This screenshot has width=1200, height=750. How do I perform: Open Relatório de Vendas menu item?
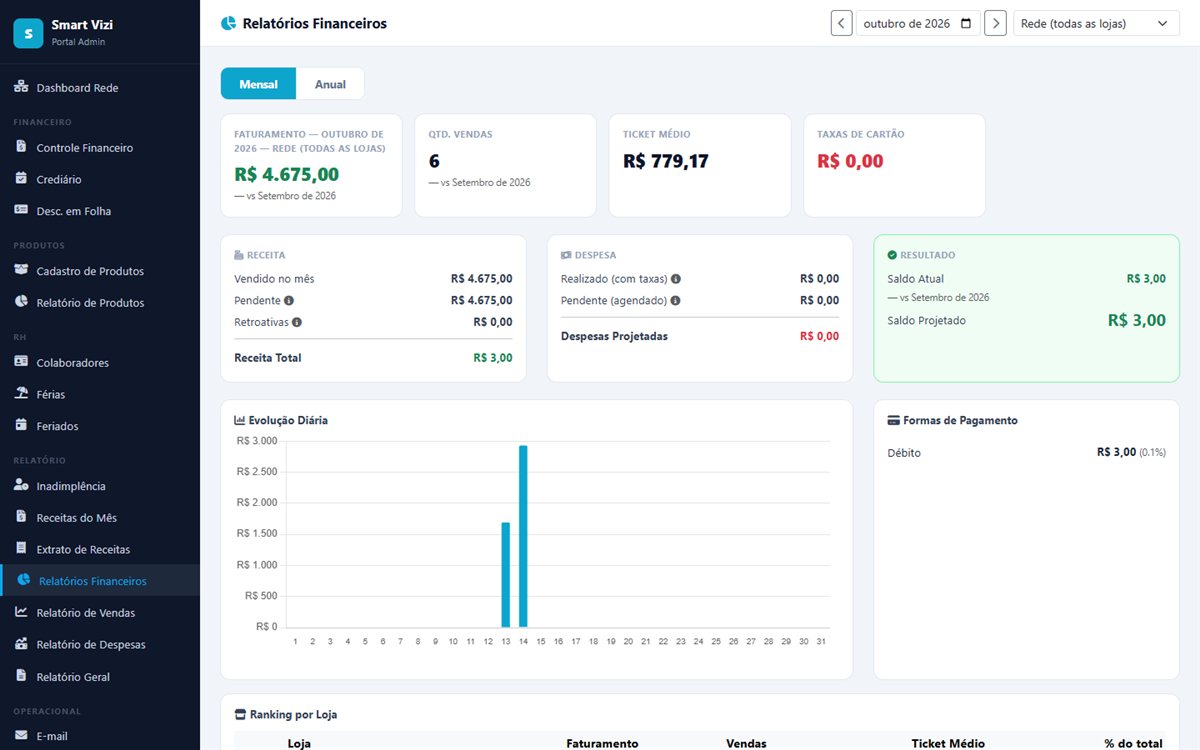point(100,612)
